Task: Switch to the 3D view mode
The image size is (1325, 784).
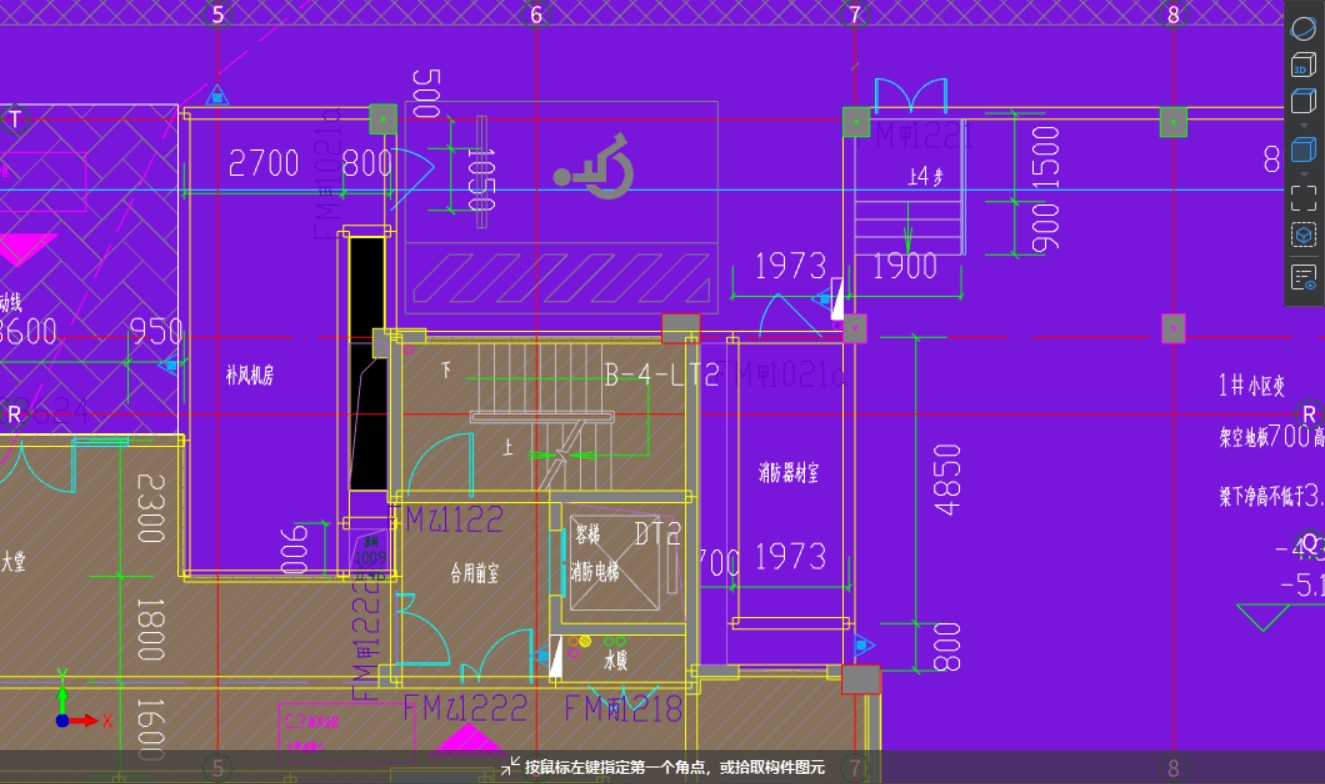Action: tap(1303, 65)
